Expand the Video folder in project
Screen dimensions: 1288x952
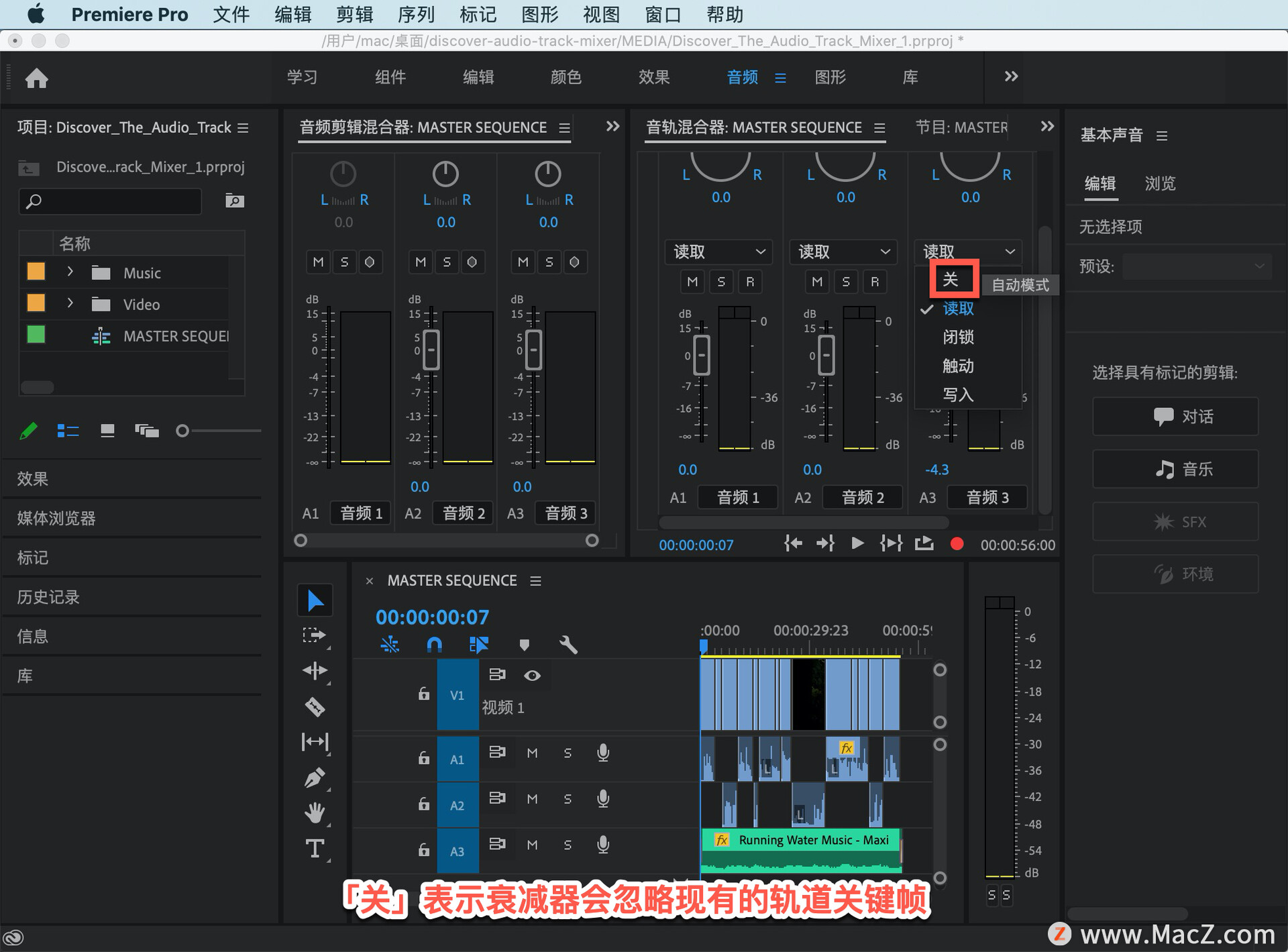pos(70,303)
